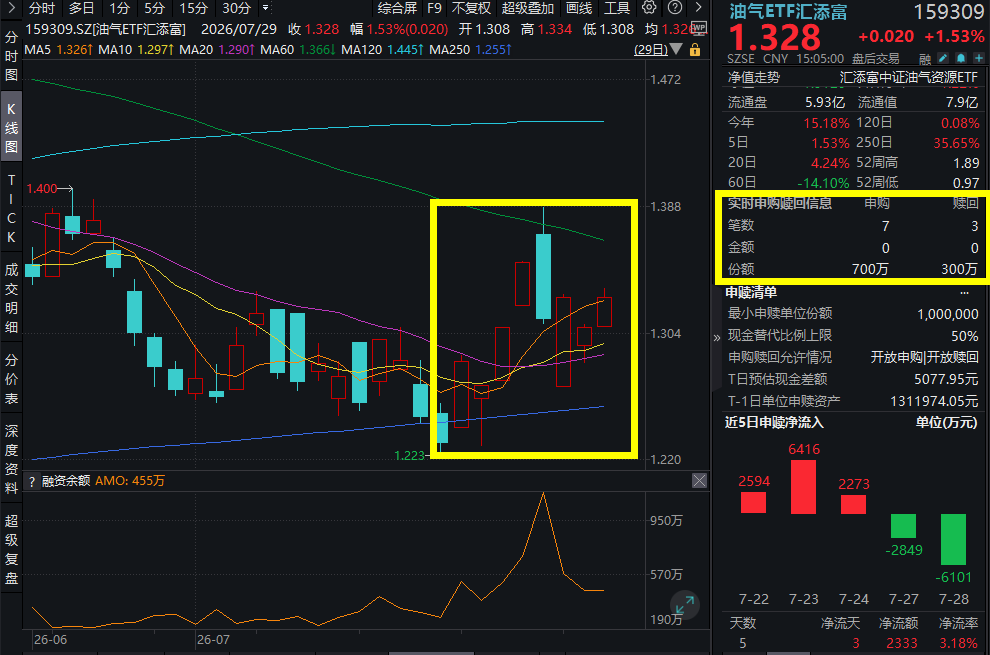This screenshot has width=990, height=655.
Task: Select the 15分 period tab
Action: 193,8
